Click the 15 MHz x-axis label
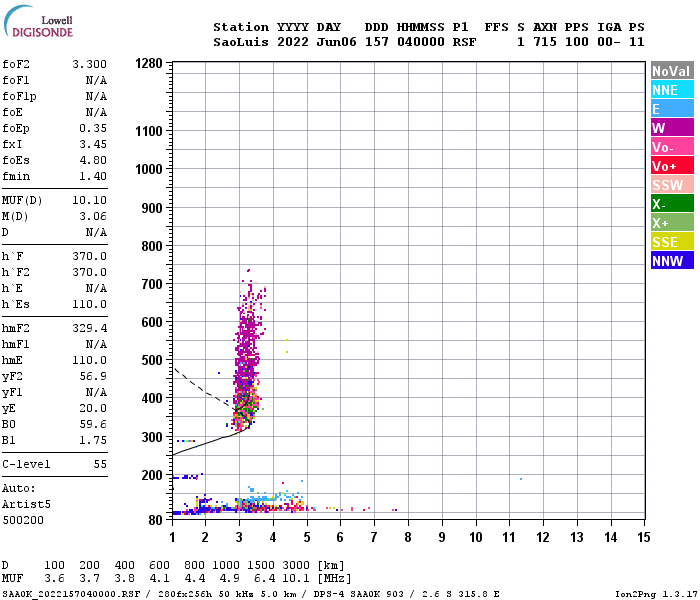 [643, 537]
